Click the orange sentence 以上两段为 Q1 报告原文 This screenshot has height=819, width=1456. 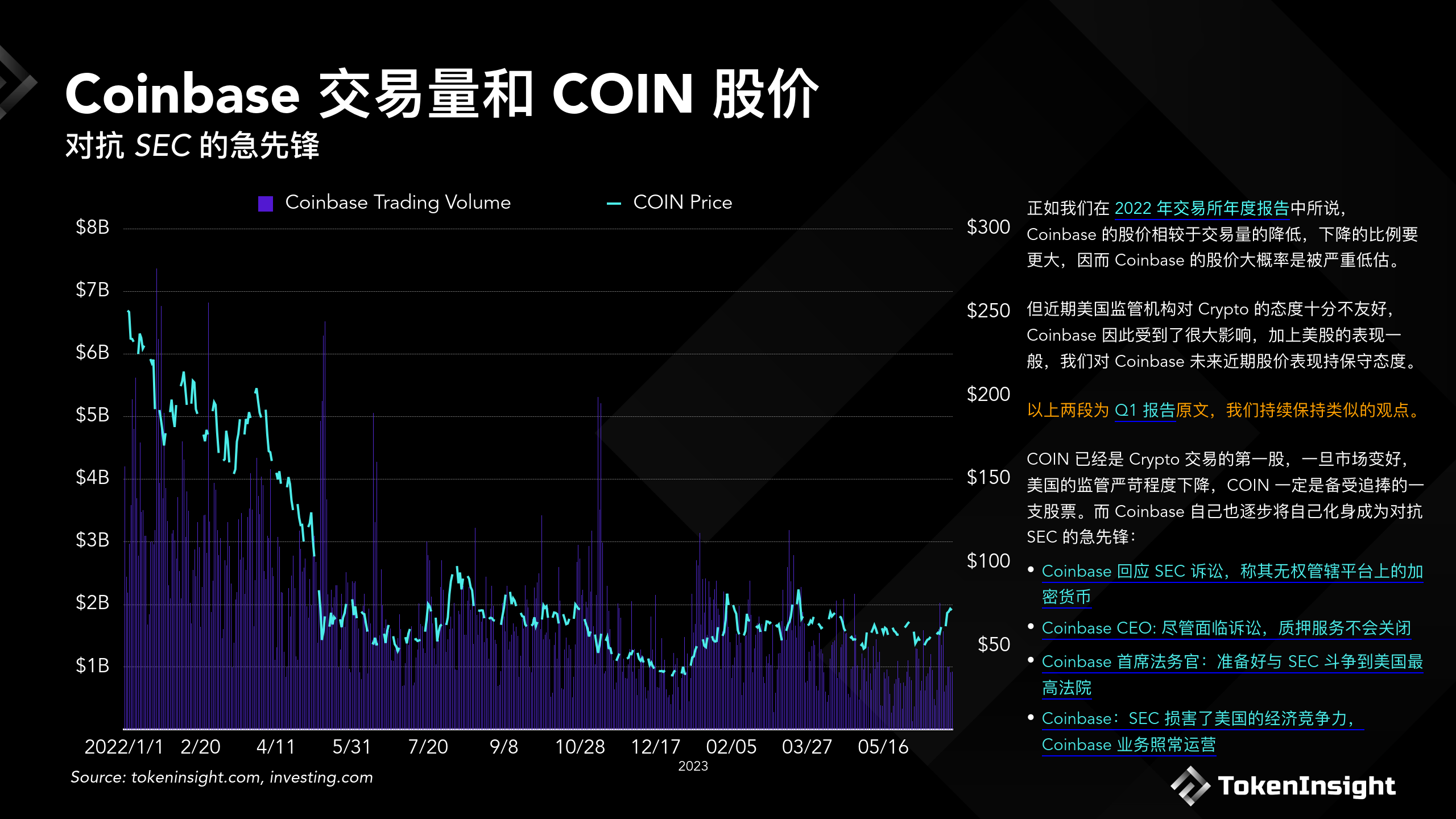[x=1224, y=410]
